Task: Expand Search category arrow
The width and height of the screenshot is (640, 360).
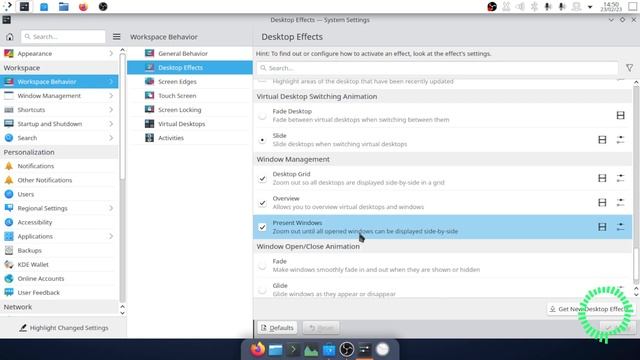Action: pyautogui.click(x=111, y=138)
